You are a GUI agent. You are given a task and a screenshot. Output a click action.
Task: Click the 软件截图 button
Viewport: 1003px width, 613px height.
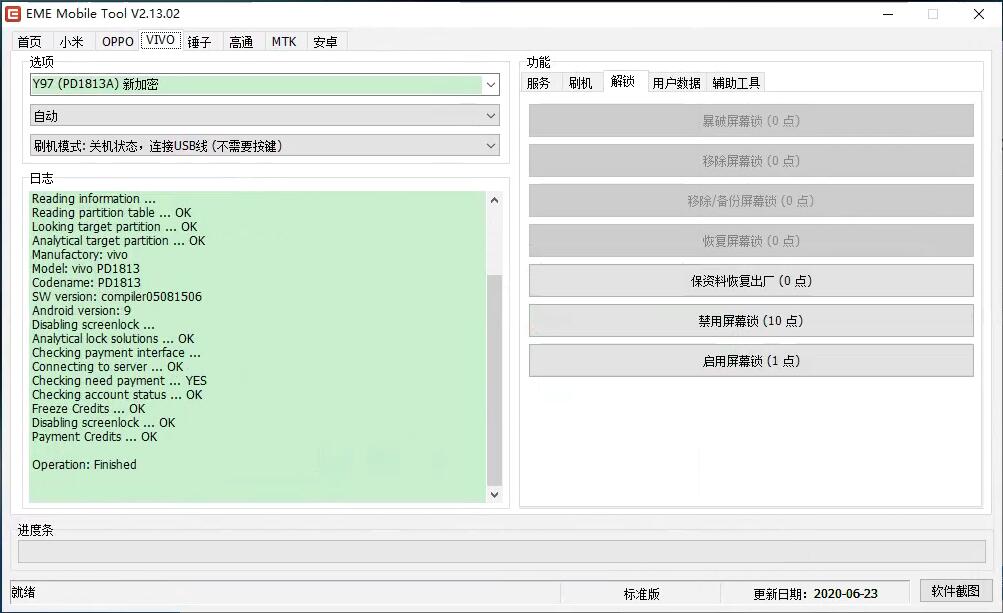coord(956,591)
